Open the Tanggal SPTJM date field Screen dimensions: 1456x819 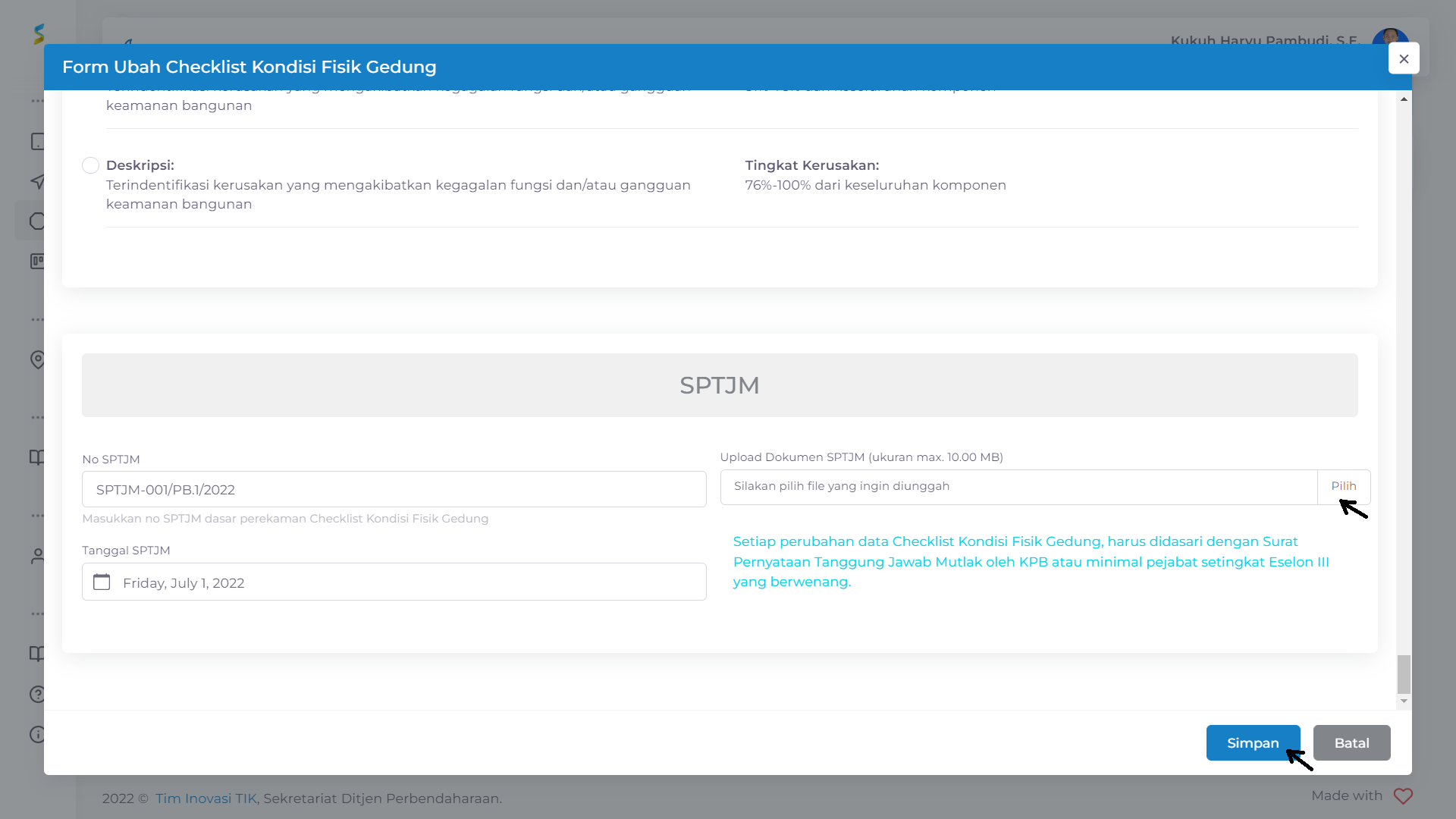[x=394, y=582]
